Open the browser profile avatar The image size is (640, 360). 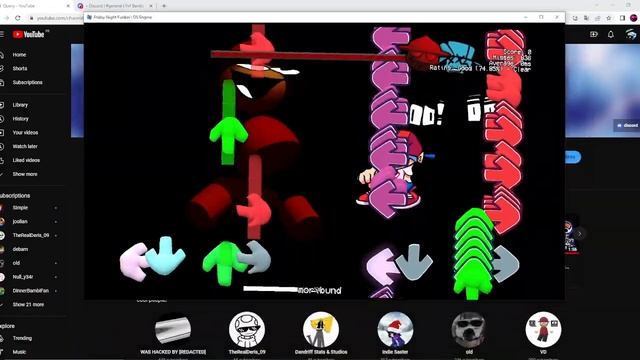[633, 18]
